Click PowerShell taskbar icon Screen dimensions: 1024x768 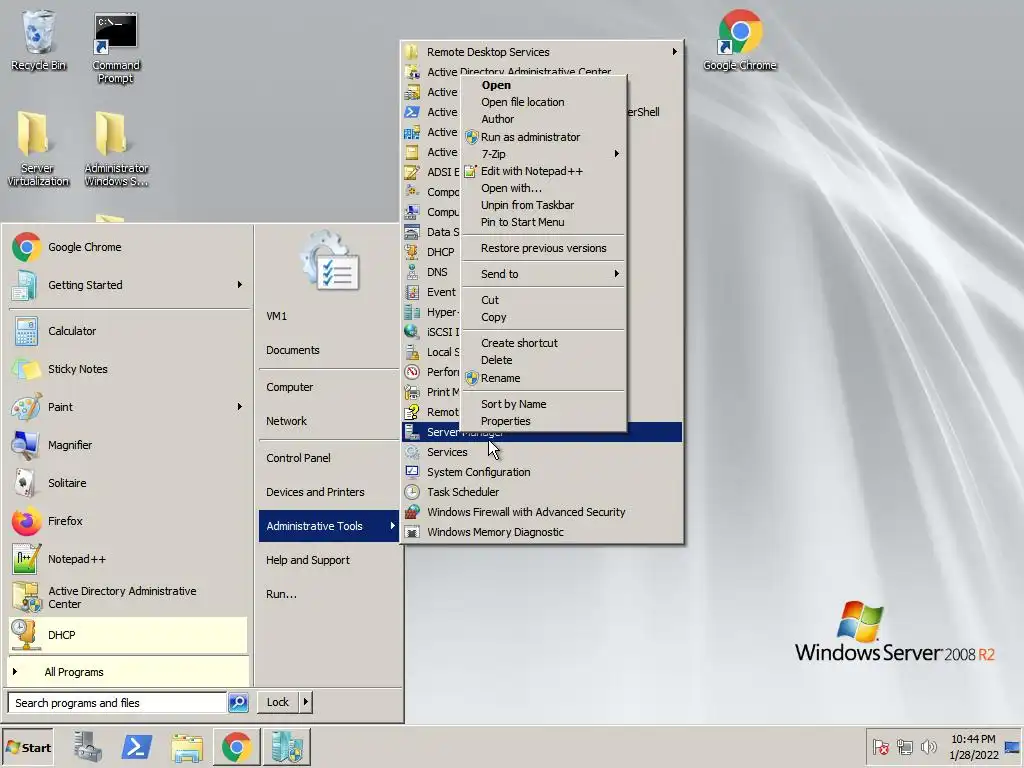[137, 747]
